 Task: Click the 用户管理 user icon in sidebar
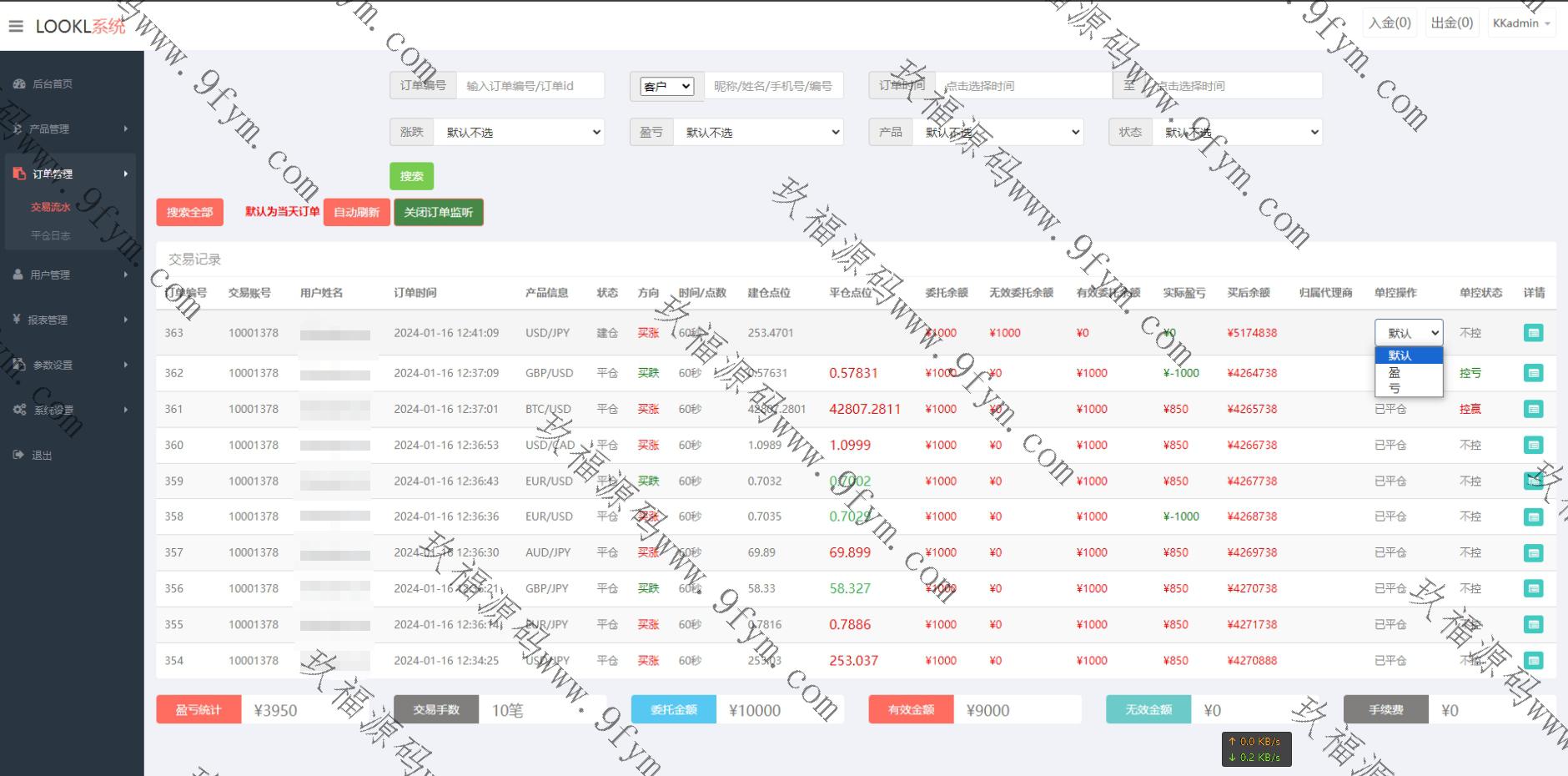(x=18, y=275)
